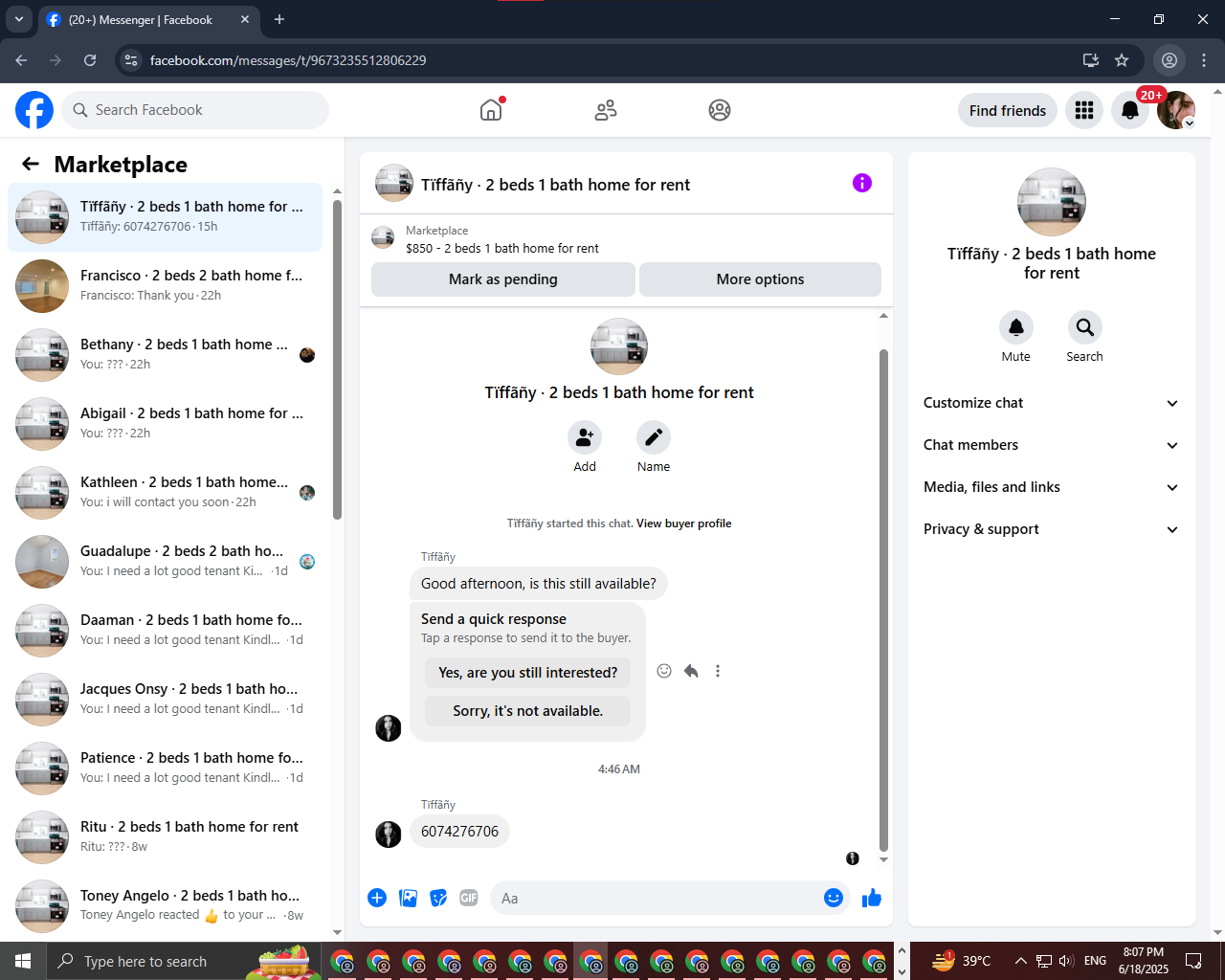The image size is (1225, 980).
Task: Open the Groups icon in top navigation
Action: 720,110
